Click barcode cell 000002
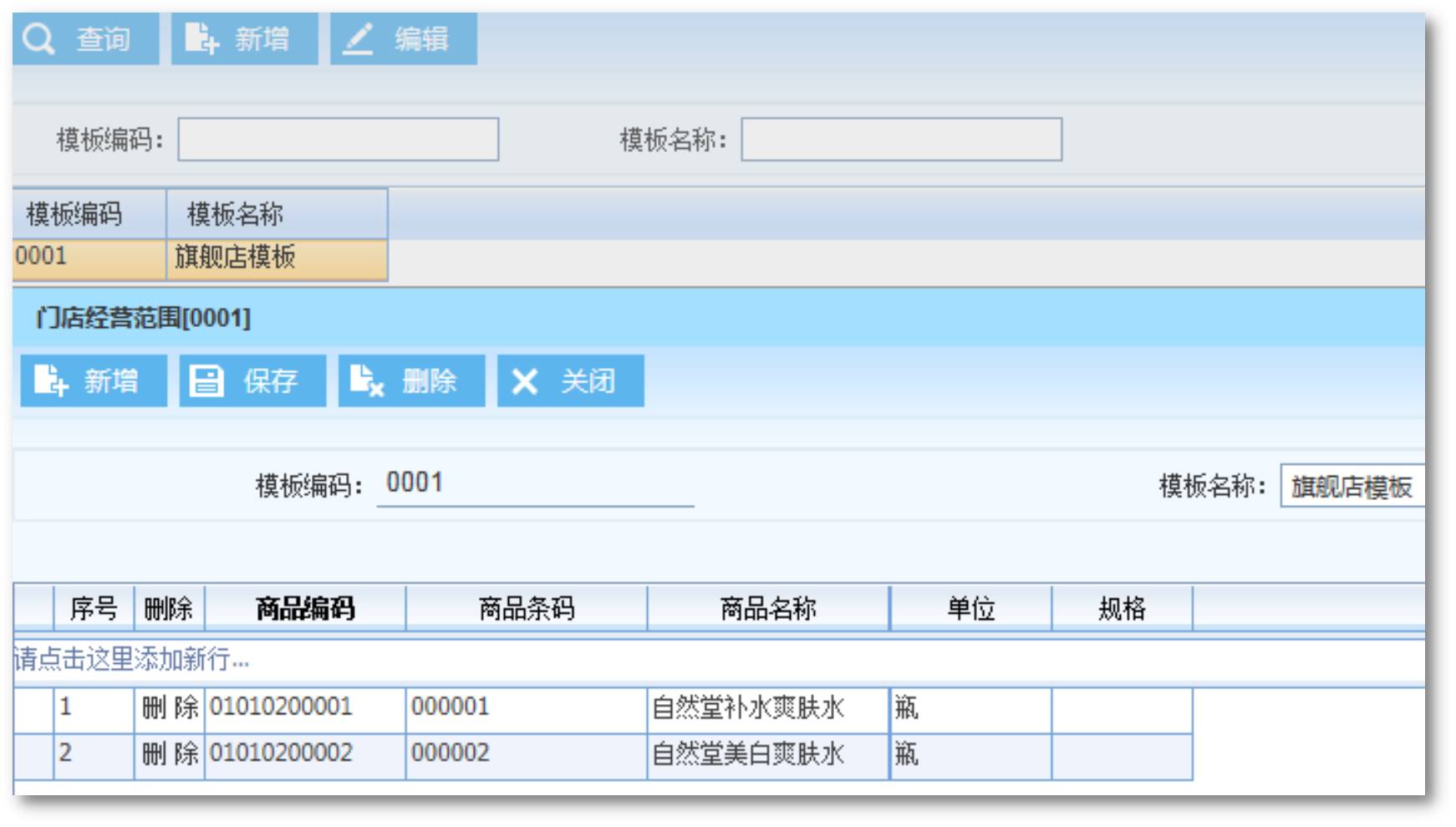Screen dimensions: 1456x827 point(527,757)
